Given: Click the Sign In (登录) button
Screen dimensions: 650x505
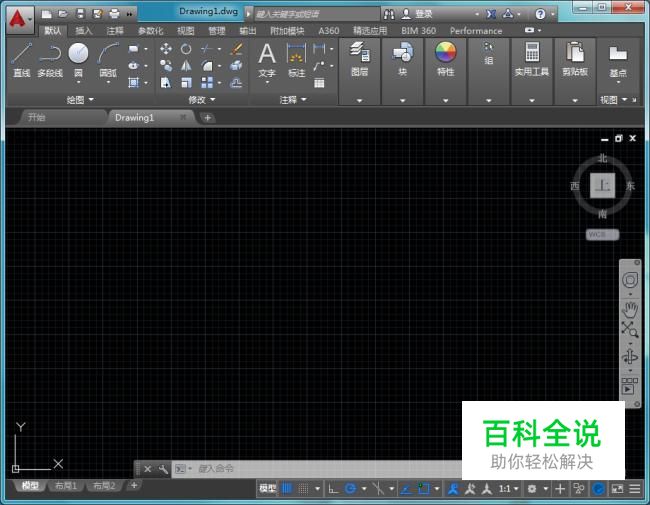Looking at the screenshot, I should [423, 14].
